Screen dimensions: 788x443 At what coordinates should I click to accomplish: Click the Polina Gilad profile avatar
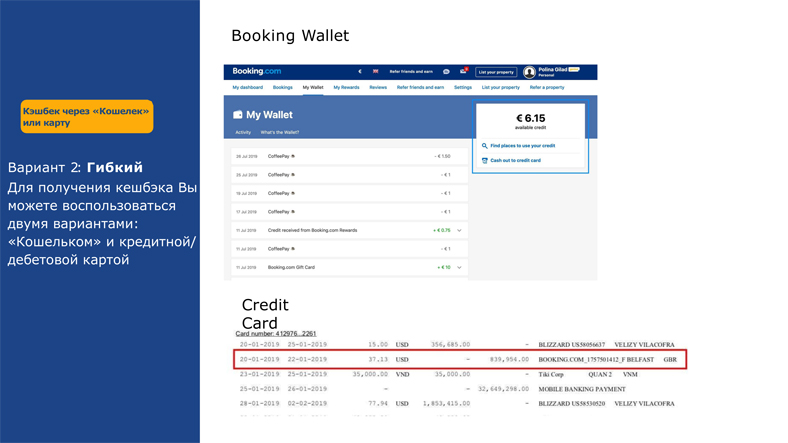(529, 72)
